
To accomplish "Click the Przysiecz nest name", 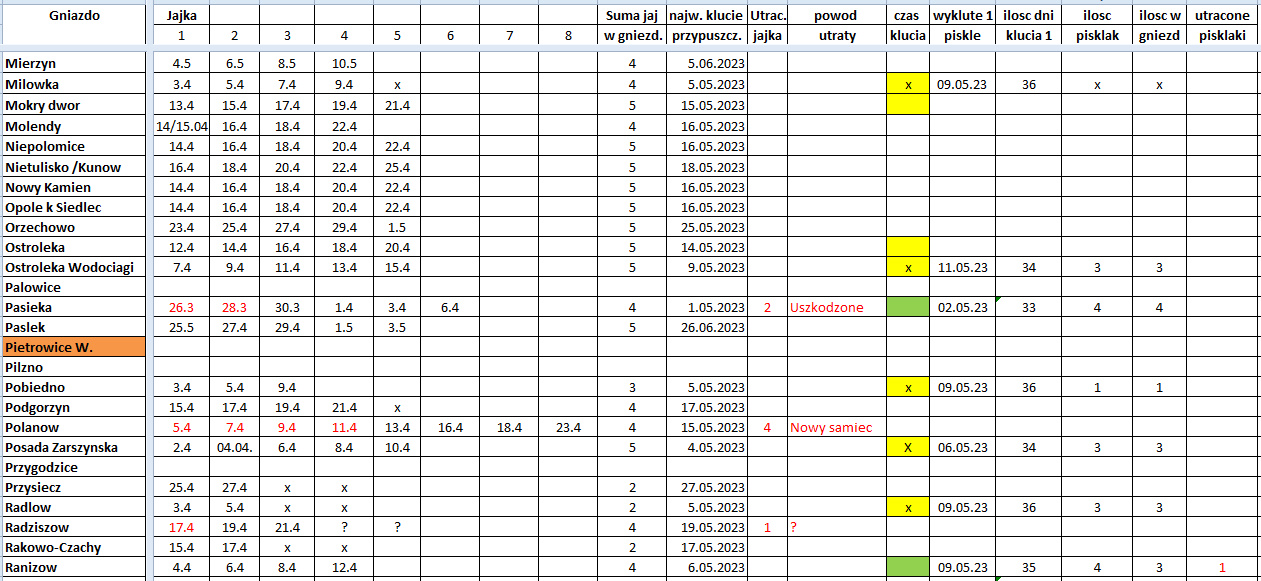I will click(x=74, y=487).
